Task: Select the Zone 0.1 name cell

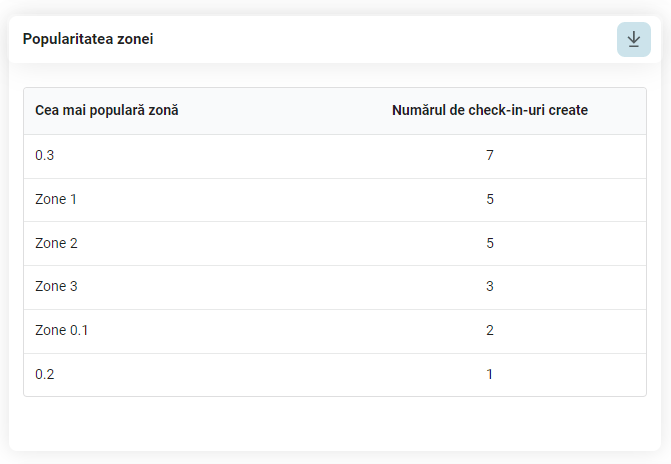Action: (x=62, y=330)
